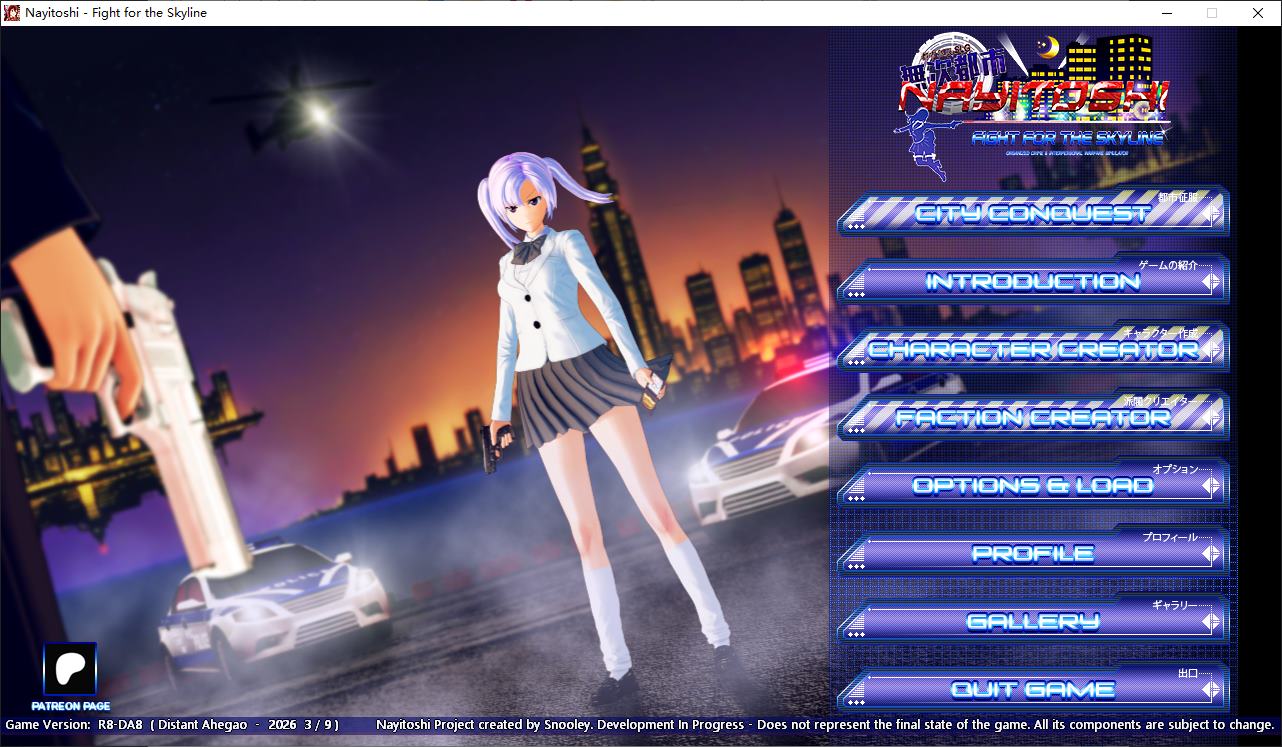Open the Faction Creator
The image size is (1282, 747).
click(1032, 418)
